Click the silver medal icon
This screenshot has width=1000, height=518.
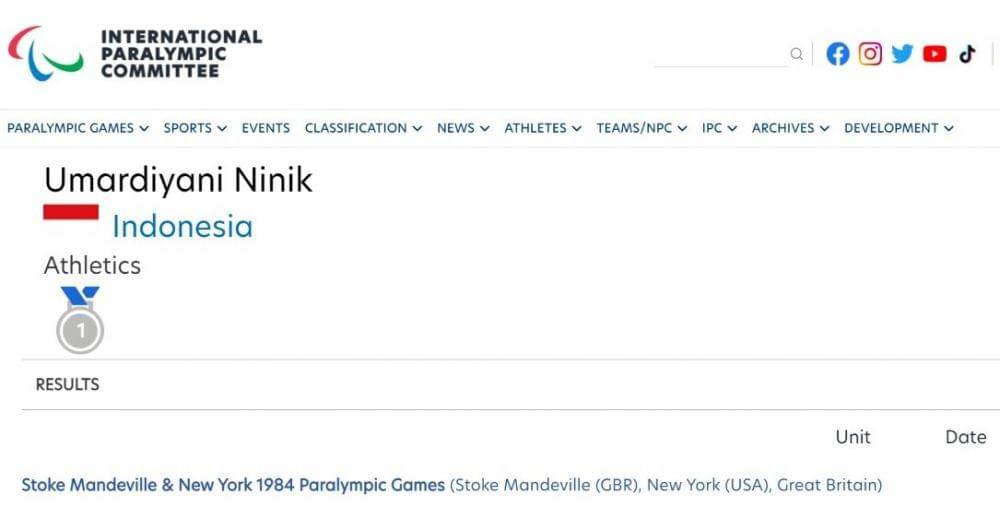pos(80,320)
